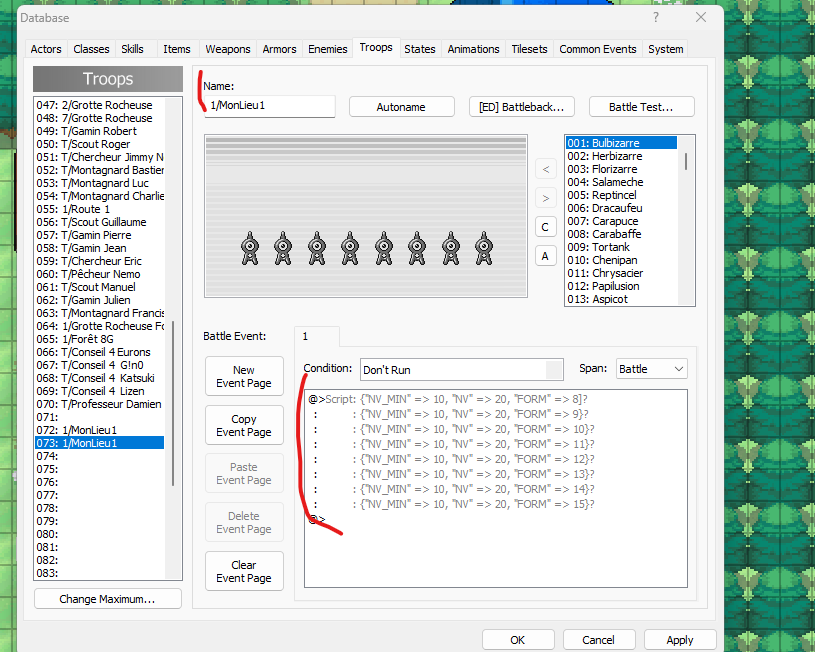815x652 pixels.
Task: Open the [ED] Battleback dialog
Action: point(521,107)
